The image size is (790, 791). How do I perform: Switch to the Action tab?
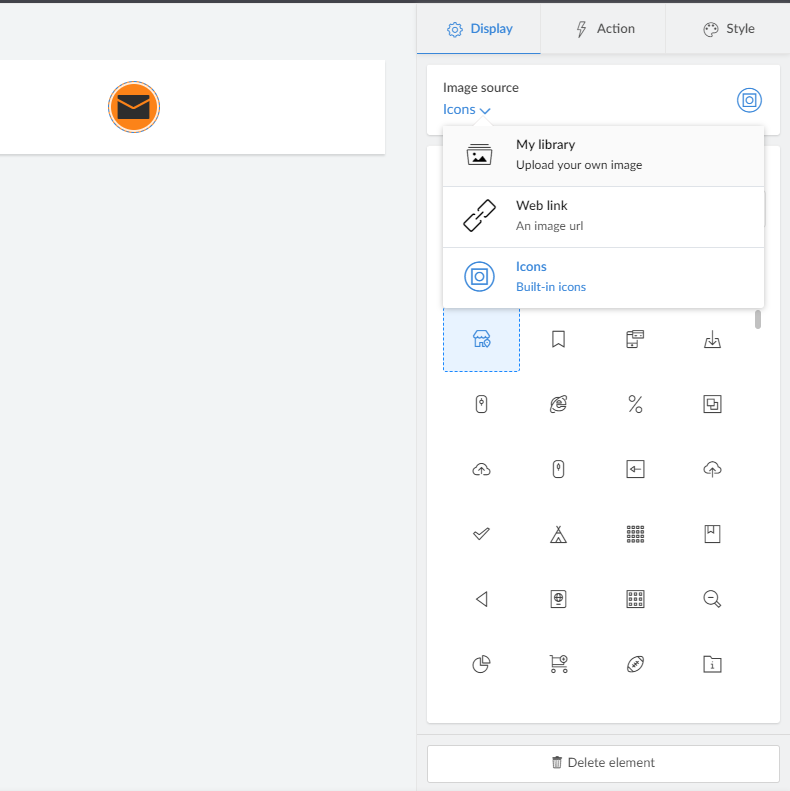(603, 29)
